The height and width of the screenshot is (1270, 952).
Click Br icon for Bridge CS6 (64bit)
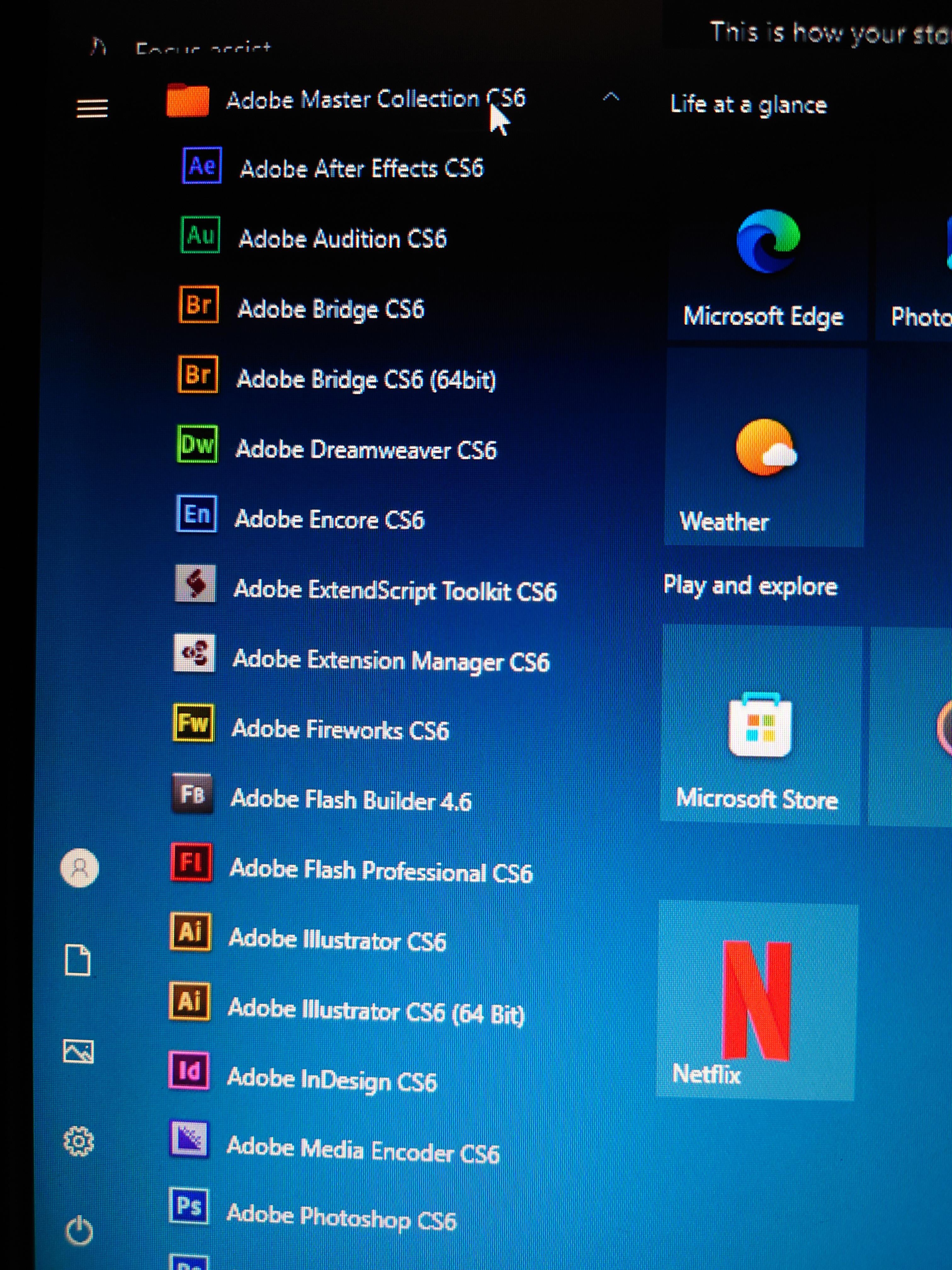point(198,374)
